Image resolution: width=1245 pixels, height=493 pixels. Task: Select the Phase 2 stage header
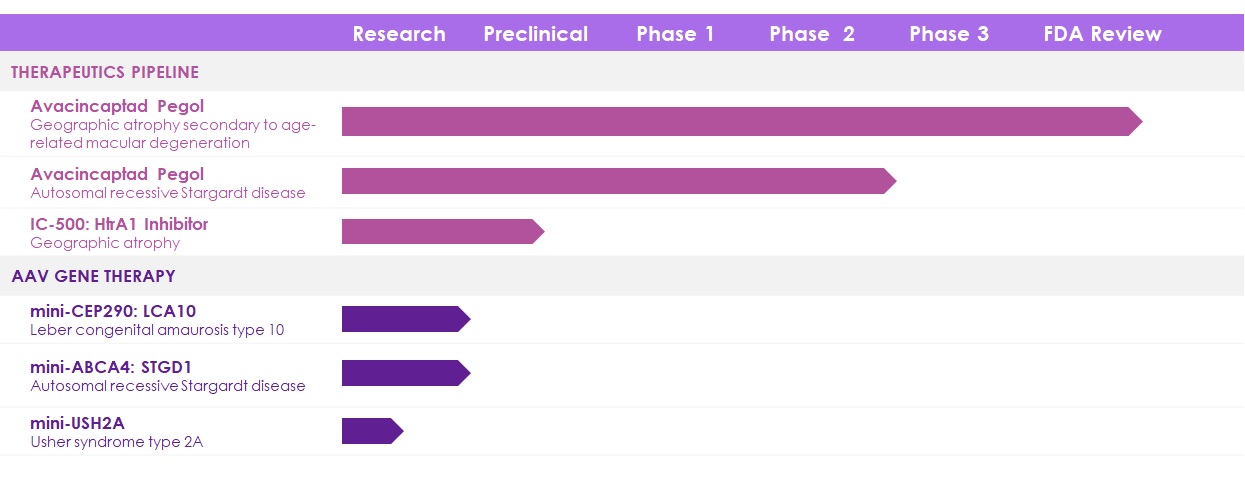[x=812, y=34]
